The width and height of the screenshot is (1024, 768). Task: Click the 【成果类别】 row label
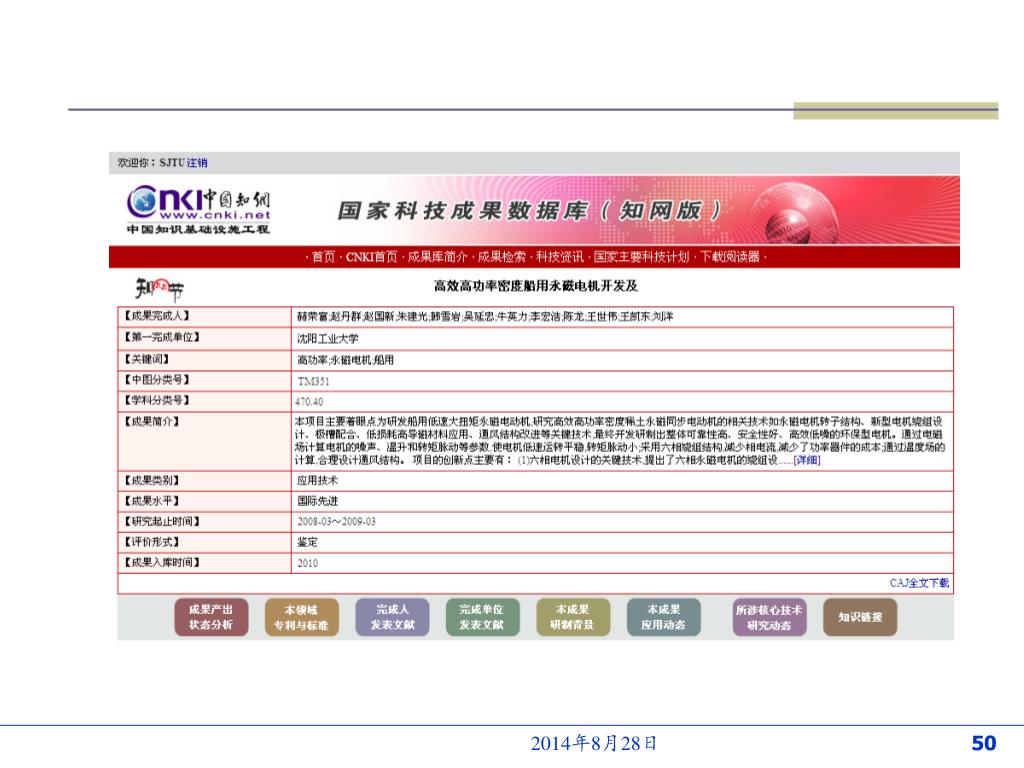[x=152, y=481]
